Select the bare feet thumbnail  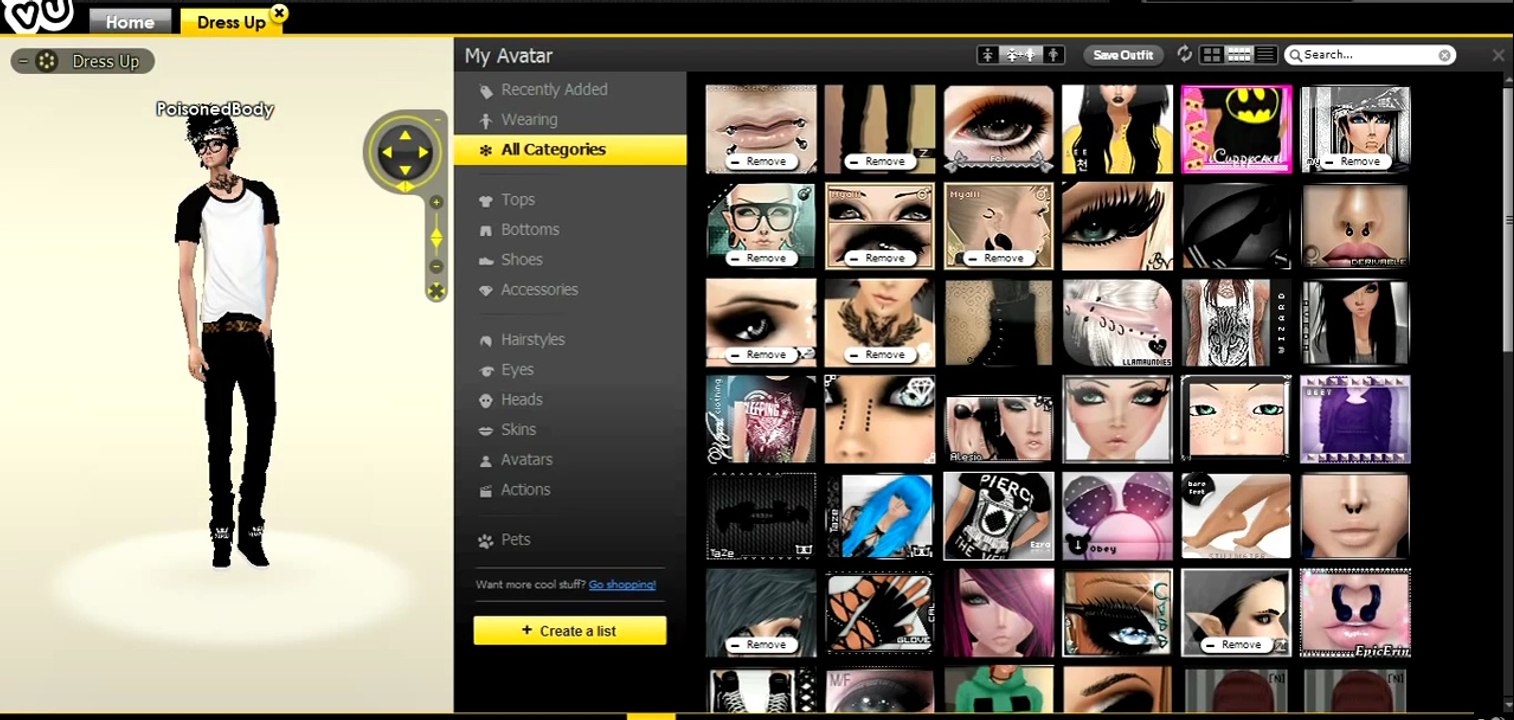click(1236, 516)
